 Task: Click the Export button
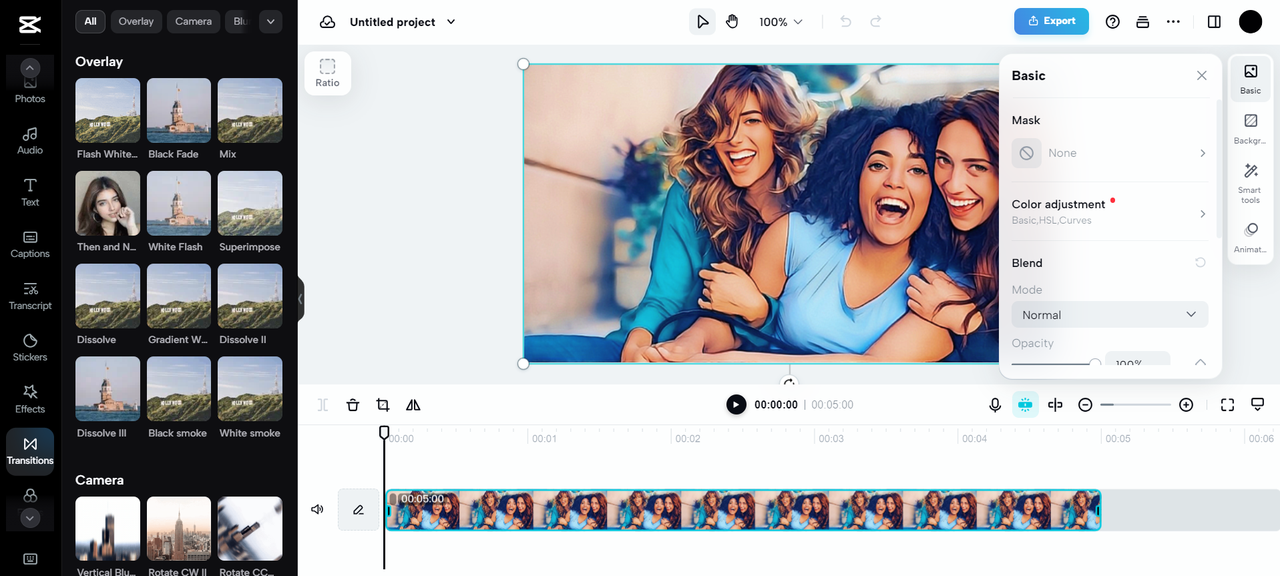coord(1051,21)
